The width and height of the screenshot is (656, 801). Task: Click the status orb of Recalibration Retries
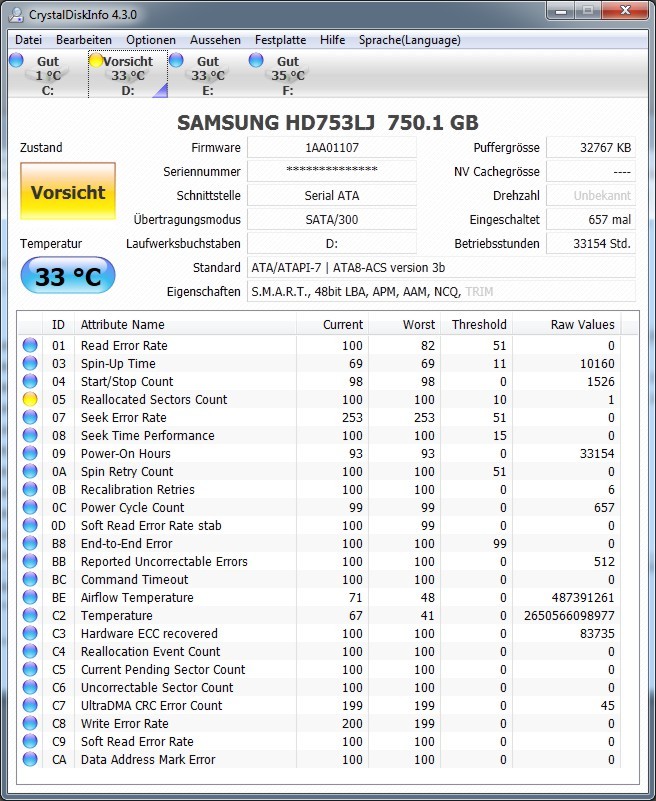(x=30, y=489)
